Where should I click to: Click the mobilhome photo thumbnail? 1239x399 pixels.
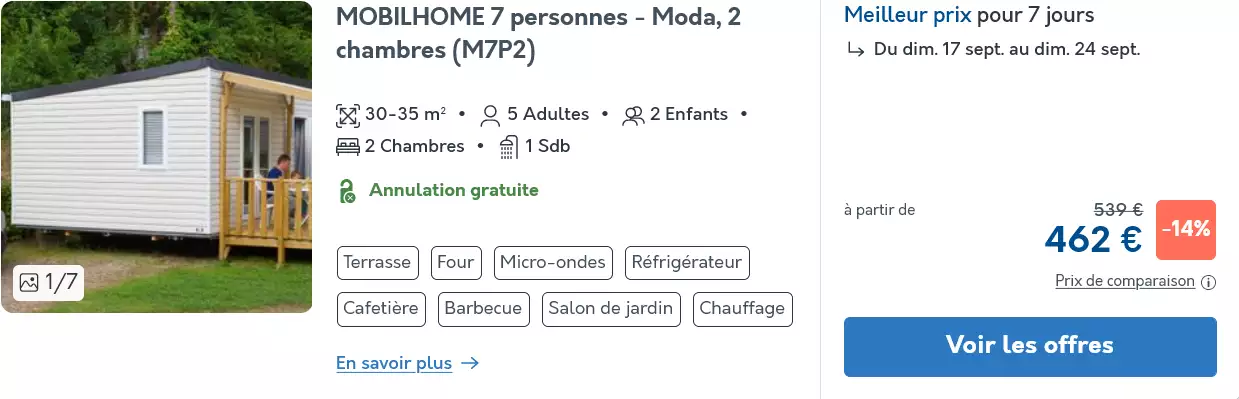(156, 157)
